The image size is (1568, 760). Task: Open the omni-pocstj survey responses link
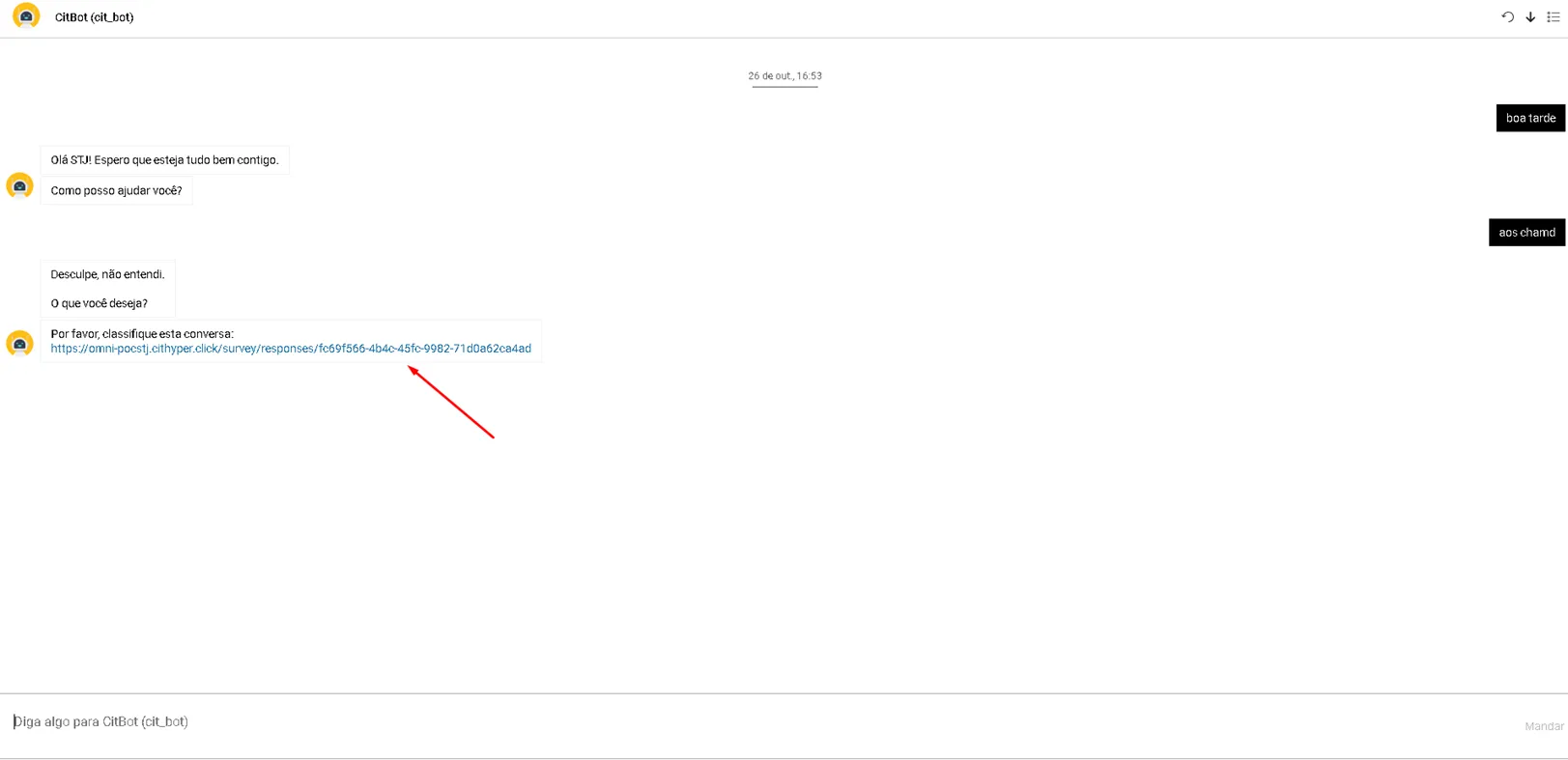pyautogui.click(x=291, y=349)
